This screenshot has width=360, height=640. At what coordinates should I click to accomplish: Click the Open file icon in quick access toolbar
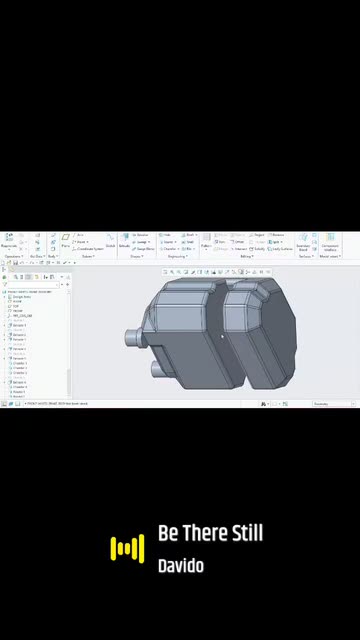[9, 262]
